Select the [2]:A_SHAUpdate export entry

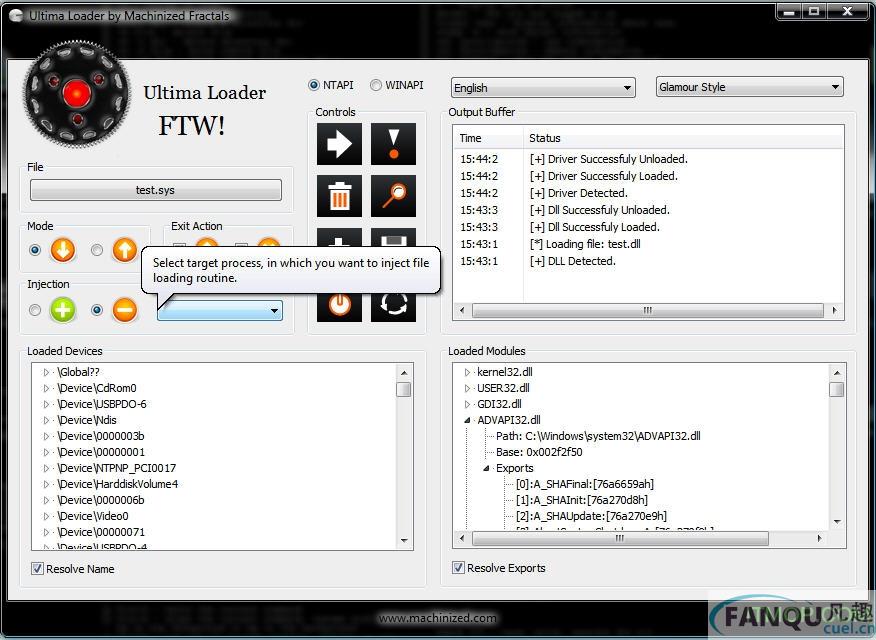point(591,516)
